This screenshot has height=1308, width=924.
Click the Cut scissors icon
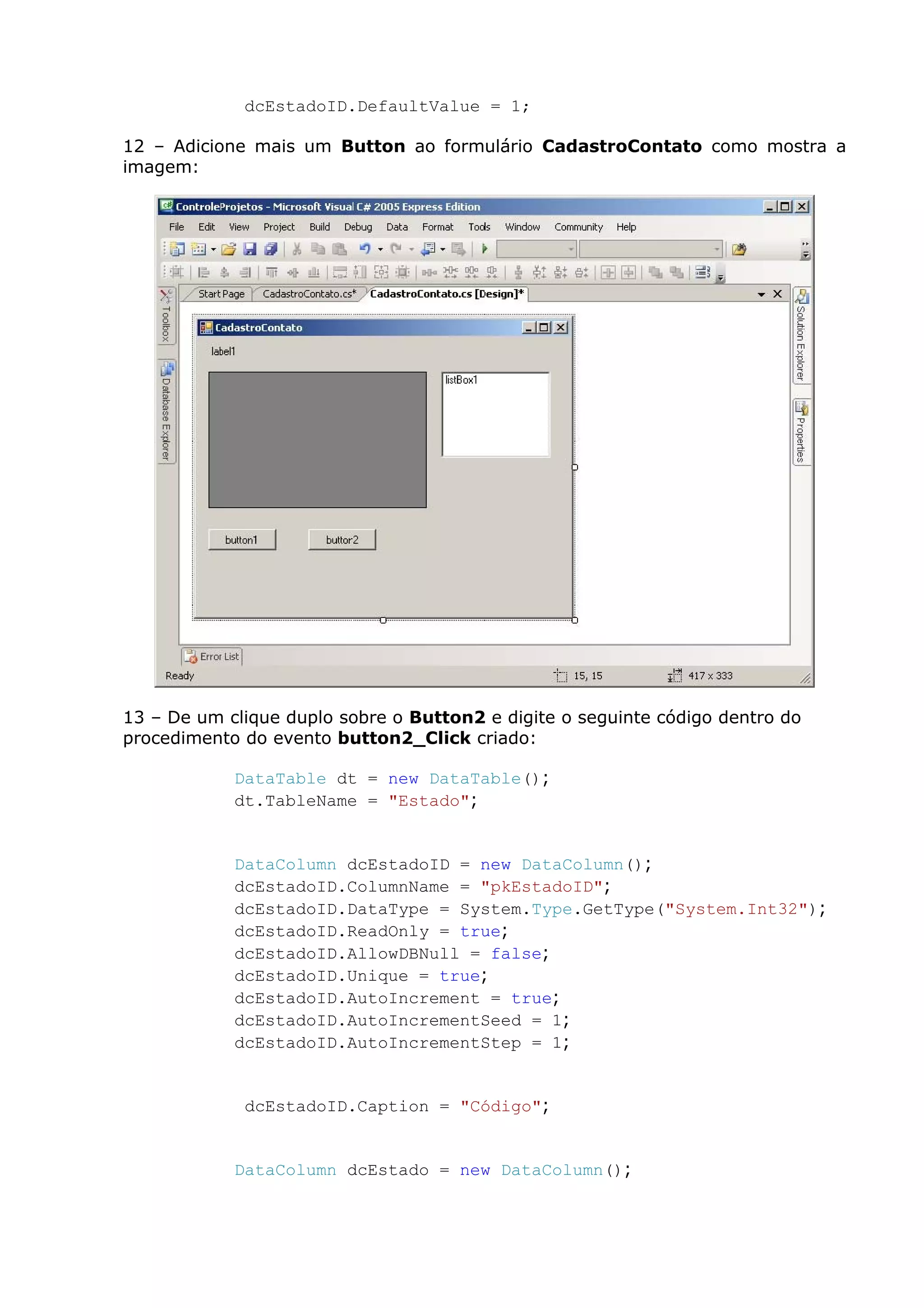pyautogui.click(x=296, y=249)
